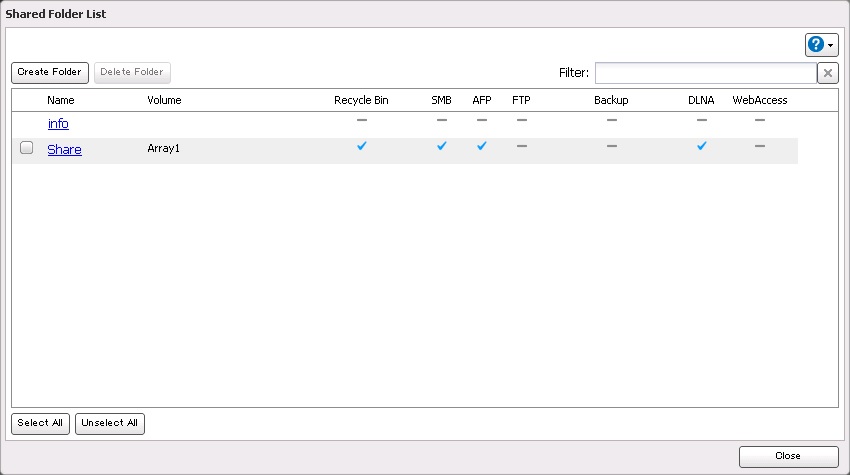Click the FTP dash in Share row
The width and height of the screenshot is (850, 475).
click(521, 146)
